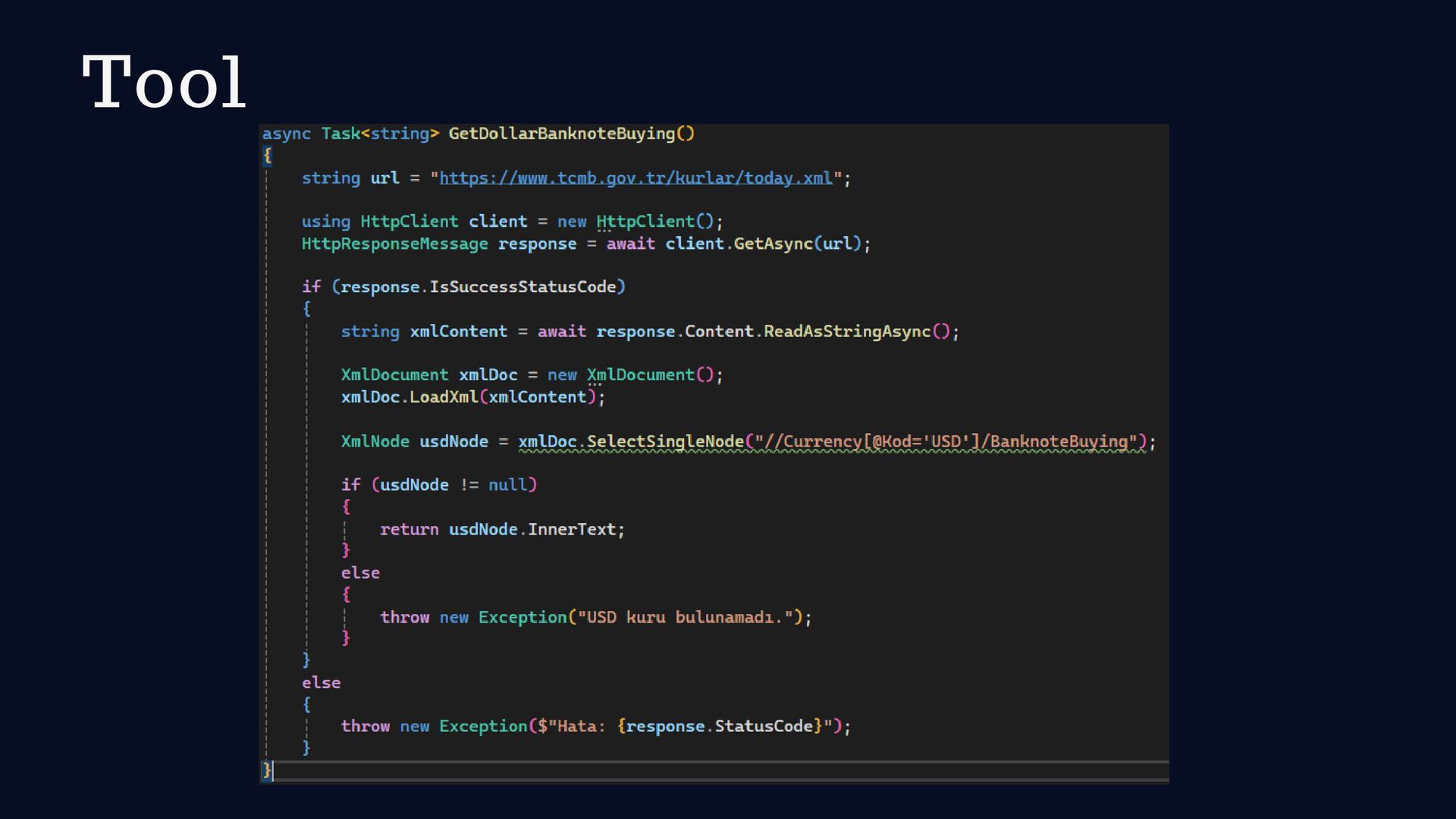
Task: Click the HttpResponseMessage type name
Action: click(x=394, y=243)
